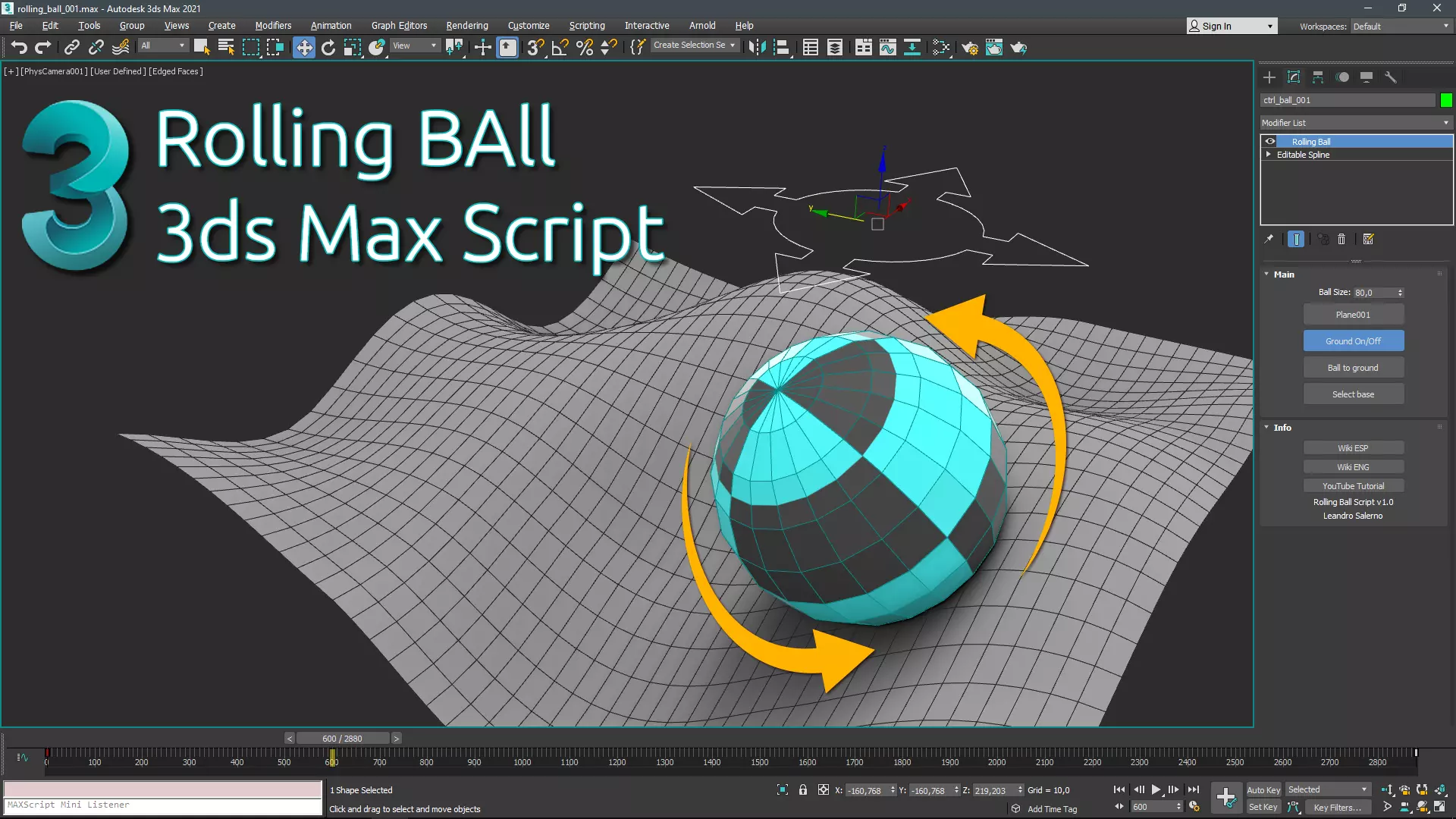Click Remove Modifier trash icon

pyautogui.click(x=1341, y=239)
